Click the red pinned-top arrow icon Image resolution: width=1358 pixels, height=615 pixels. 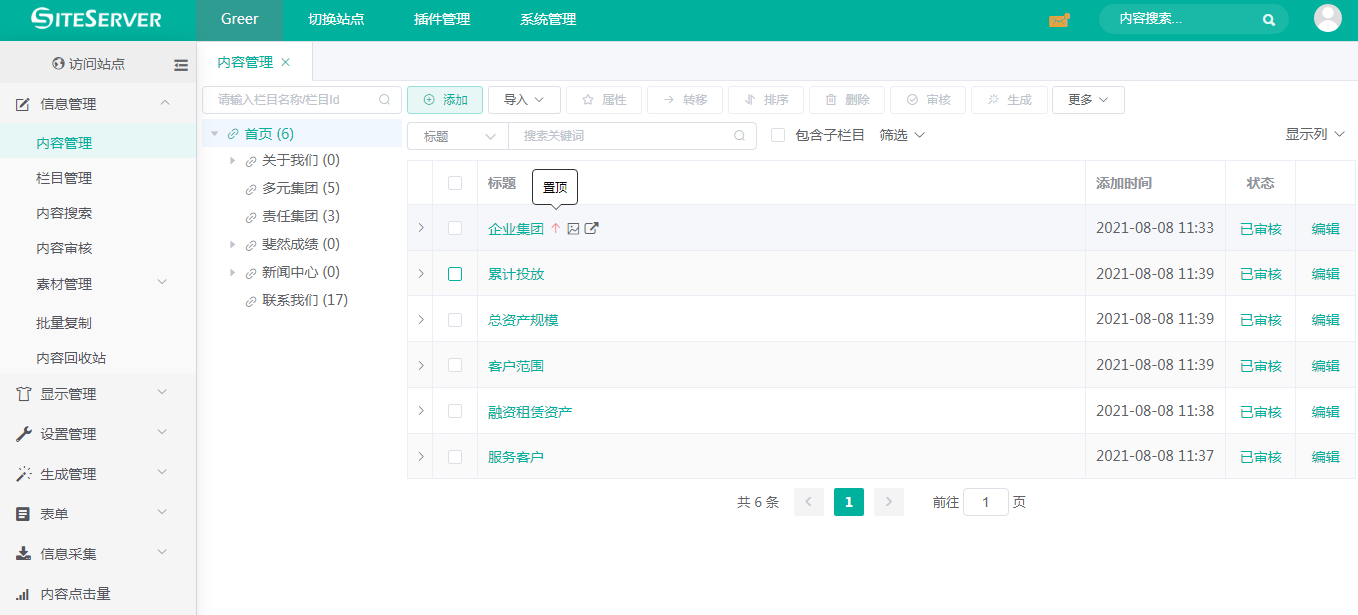click(x=556, y=229)
